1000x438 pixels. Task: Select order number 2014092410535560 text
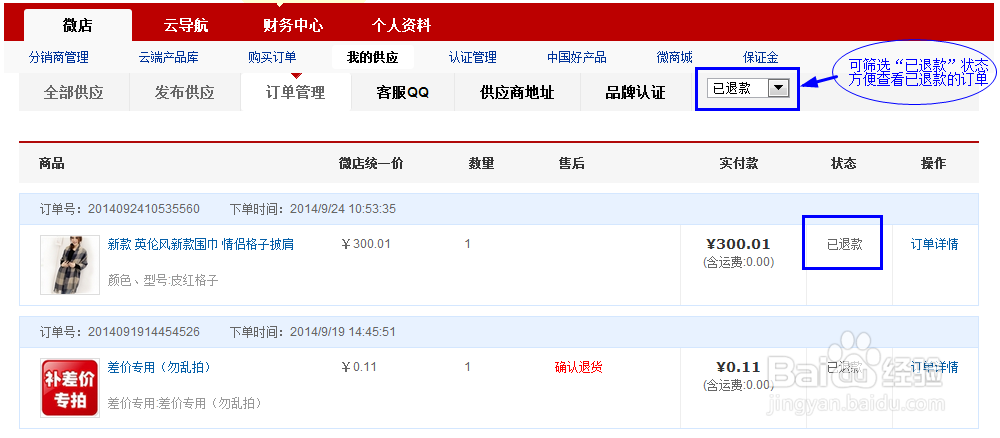point(143,209)
